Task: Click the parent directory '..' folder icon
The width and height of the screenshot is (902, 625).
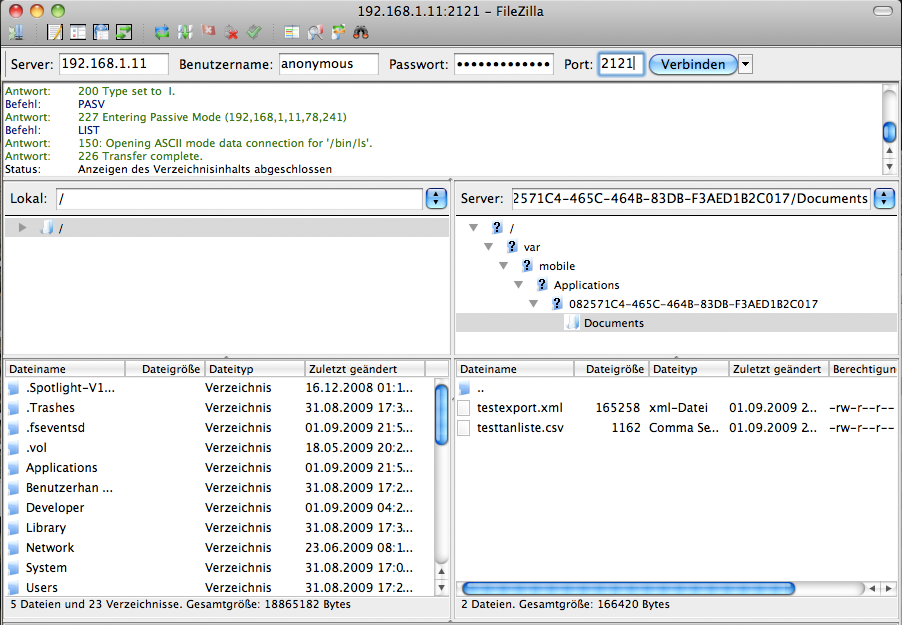Action: 464,388
